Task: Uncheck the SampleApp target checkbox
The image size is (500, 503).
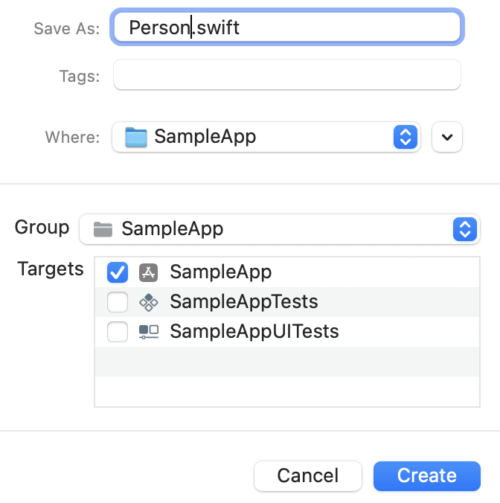Action: (x=117, y=272)
